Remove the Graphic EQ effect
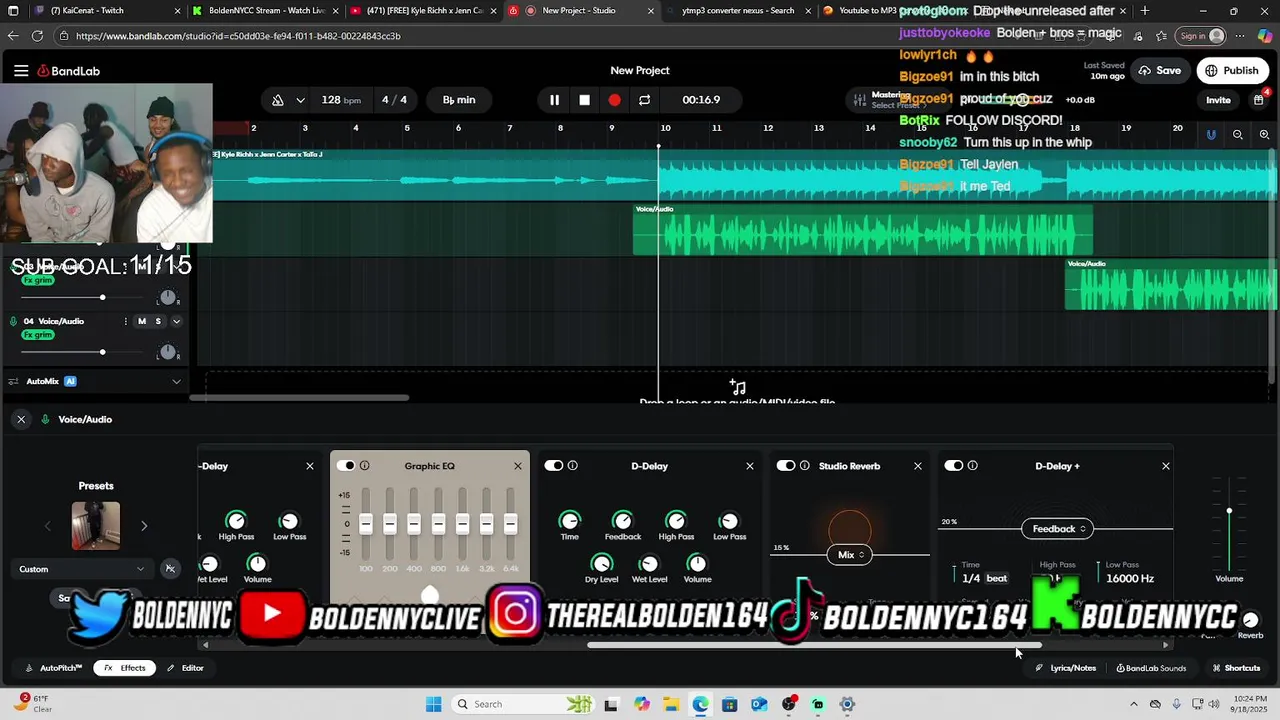This screenshot has height=720, width=1280. [518, 466]
